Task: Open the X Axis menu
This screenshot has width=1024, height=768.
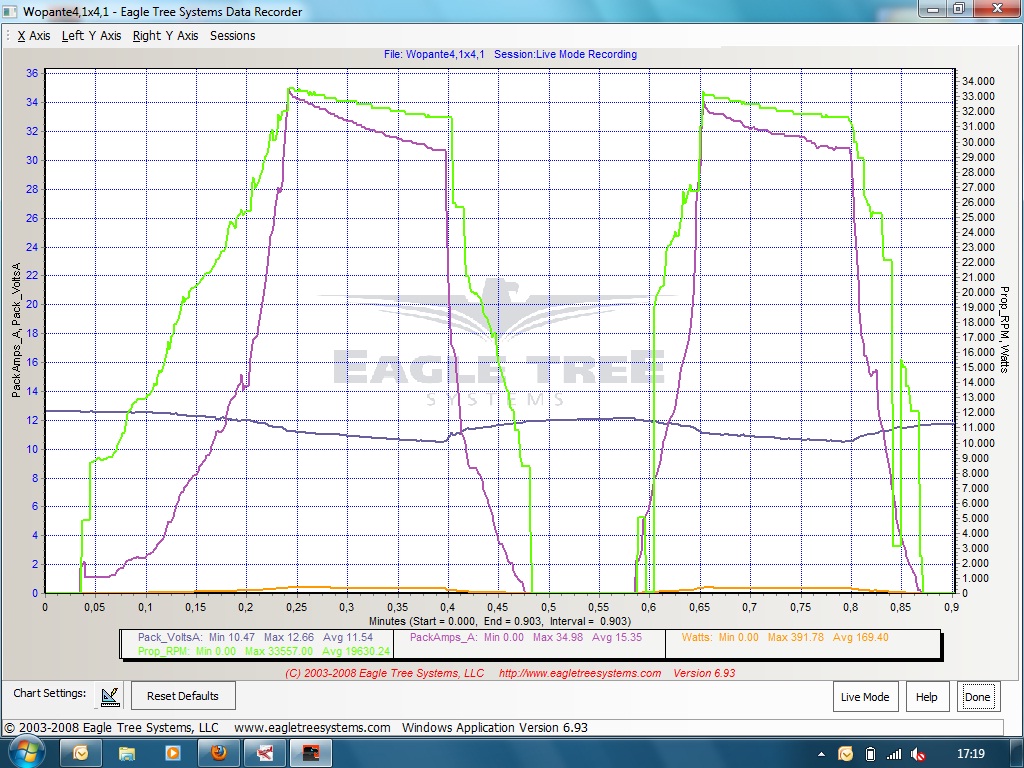Action: (34, 36)
